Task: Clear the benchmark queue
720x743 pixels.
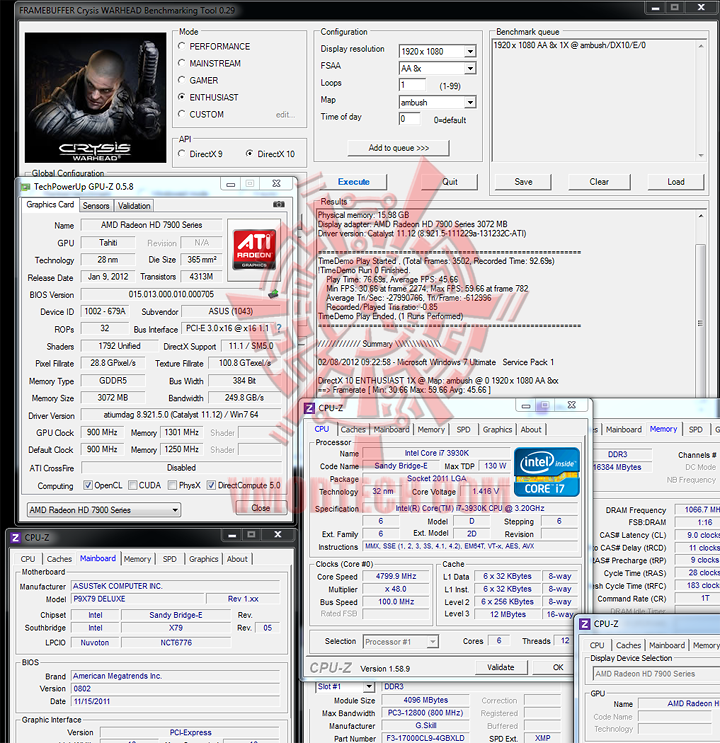Action: point(599,182)
